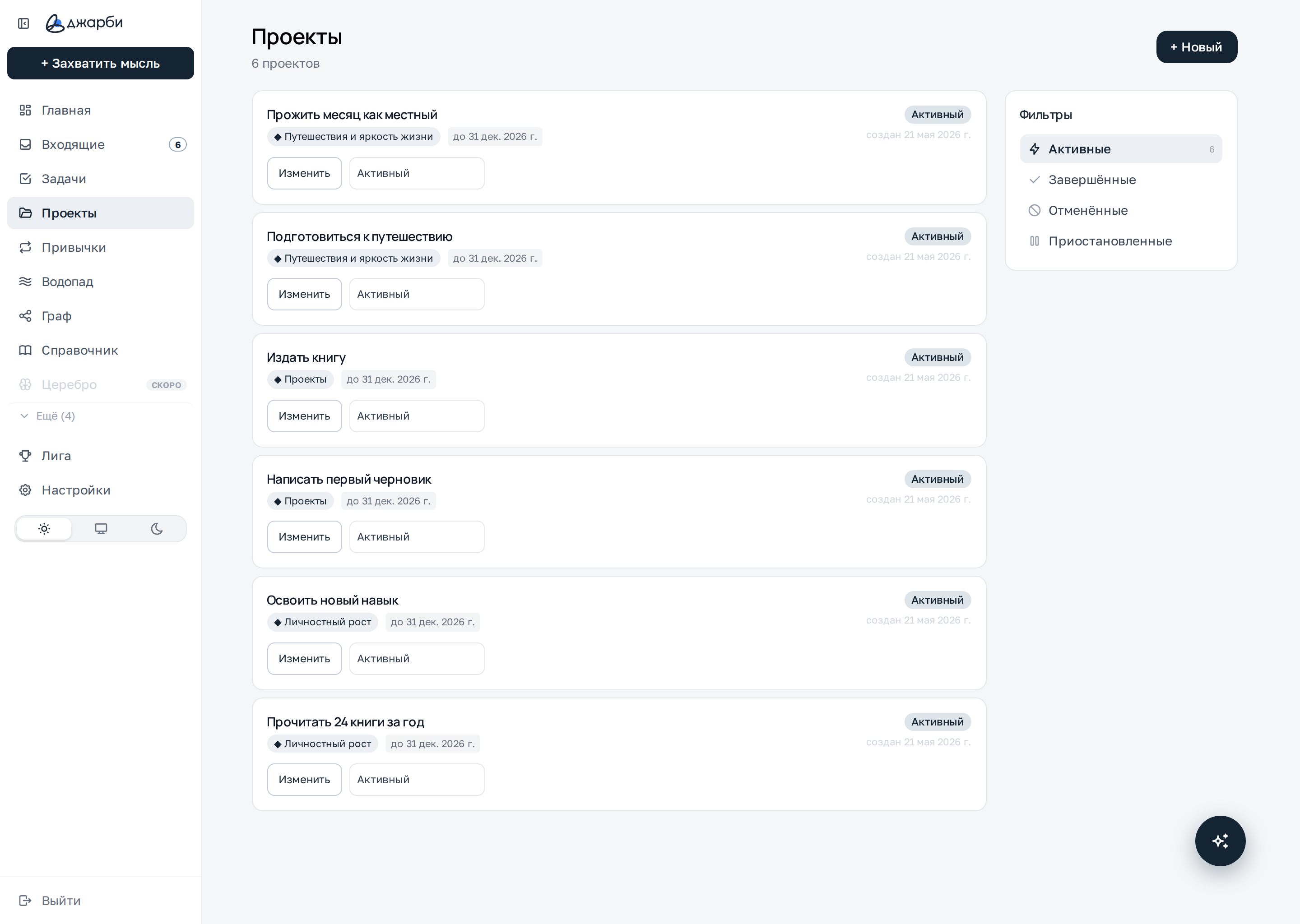This screenshot has width=1300, height=924.
Task: Click the Граф share-nodes icon
Action: click(x=25, y=316)
